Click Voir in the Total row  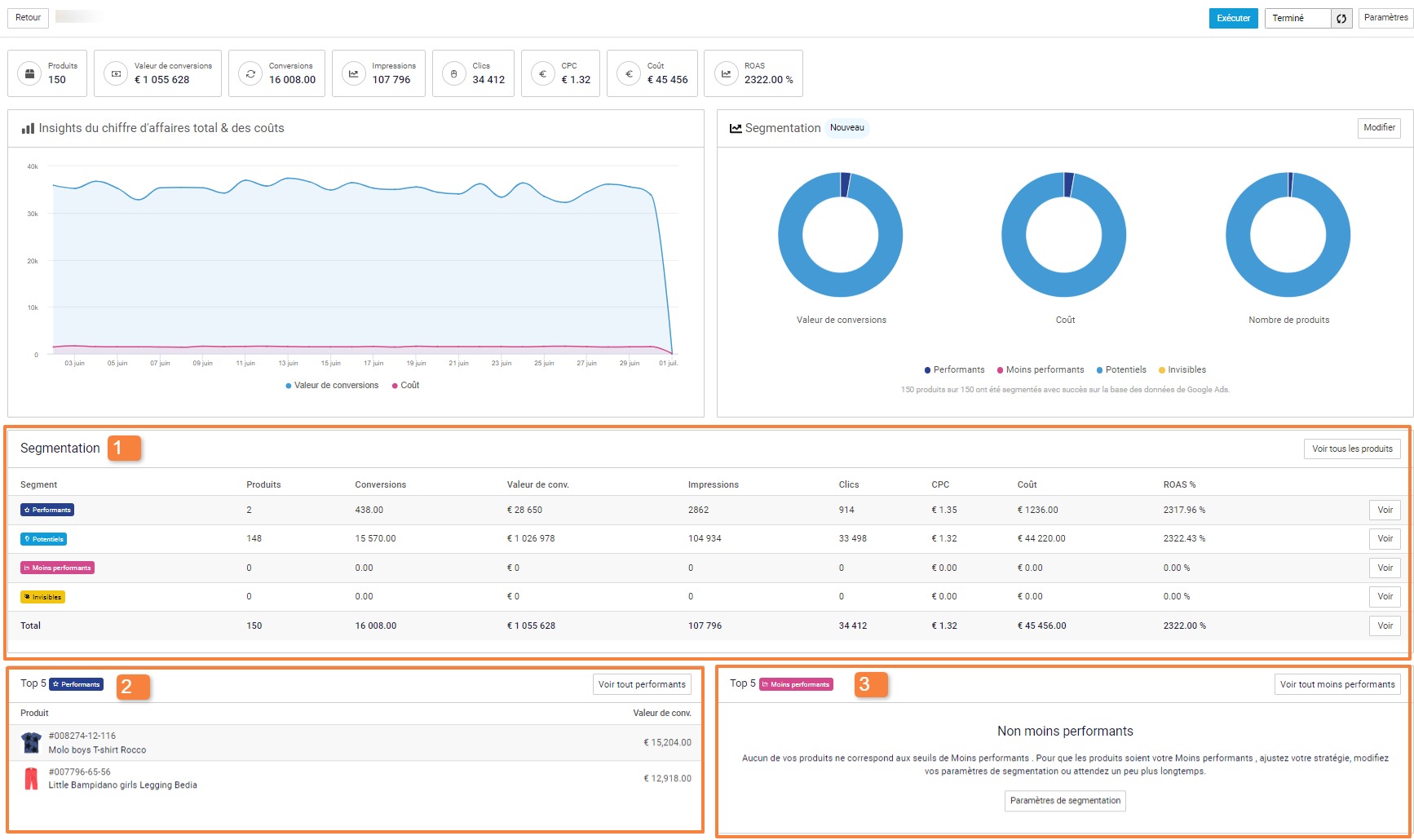tap(1385, 626)
